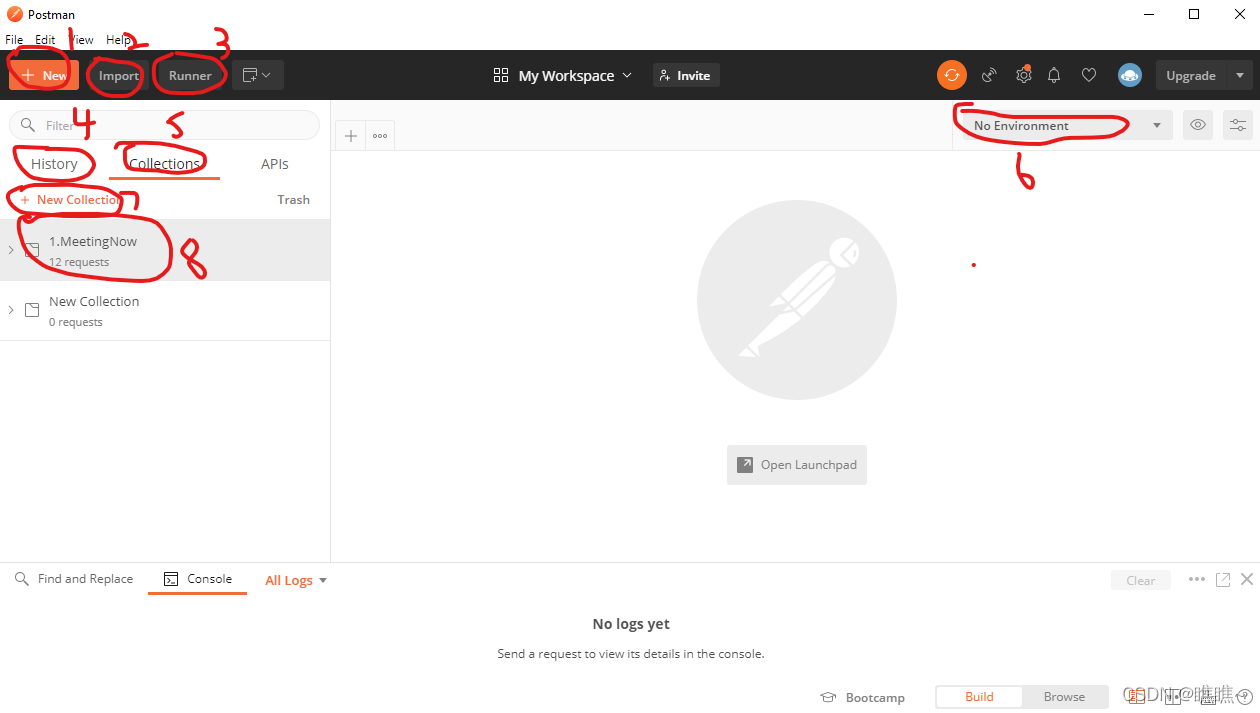Click the '0 requests' text
1260x713 pixels.
coord(76,322)
